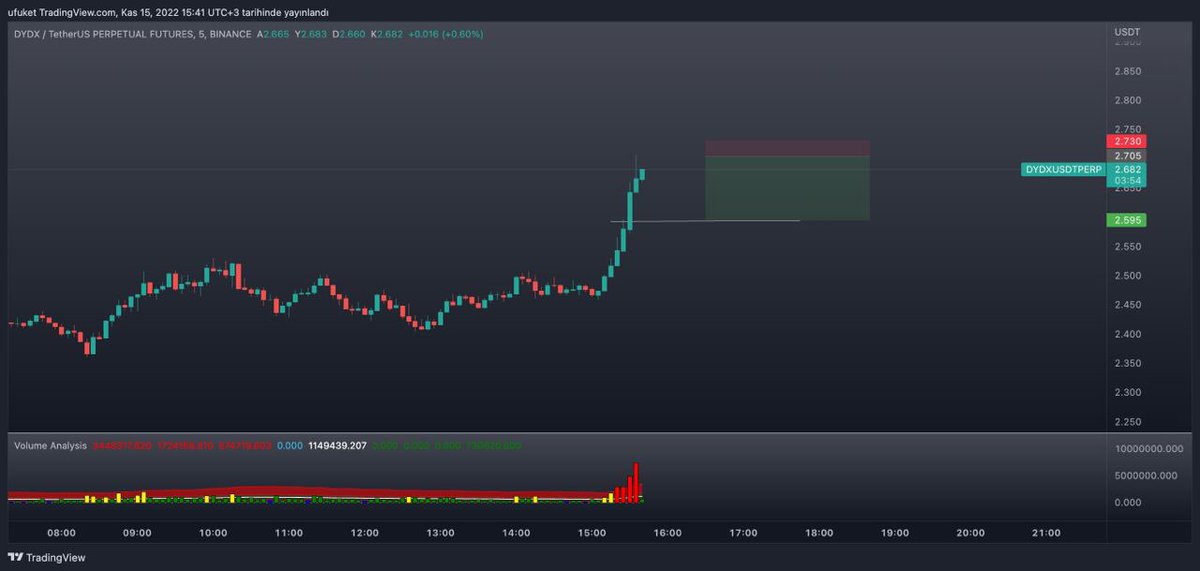
Task: Click the 2.250 price axis label
Action: [1128, 422]
